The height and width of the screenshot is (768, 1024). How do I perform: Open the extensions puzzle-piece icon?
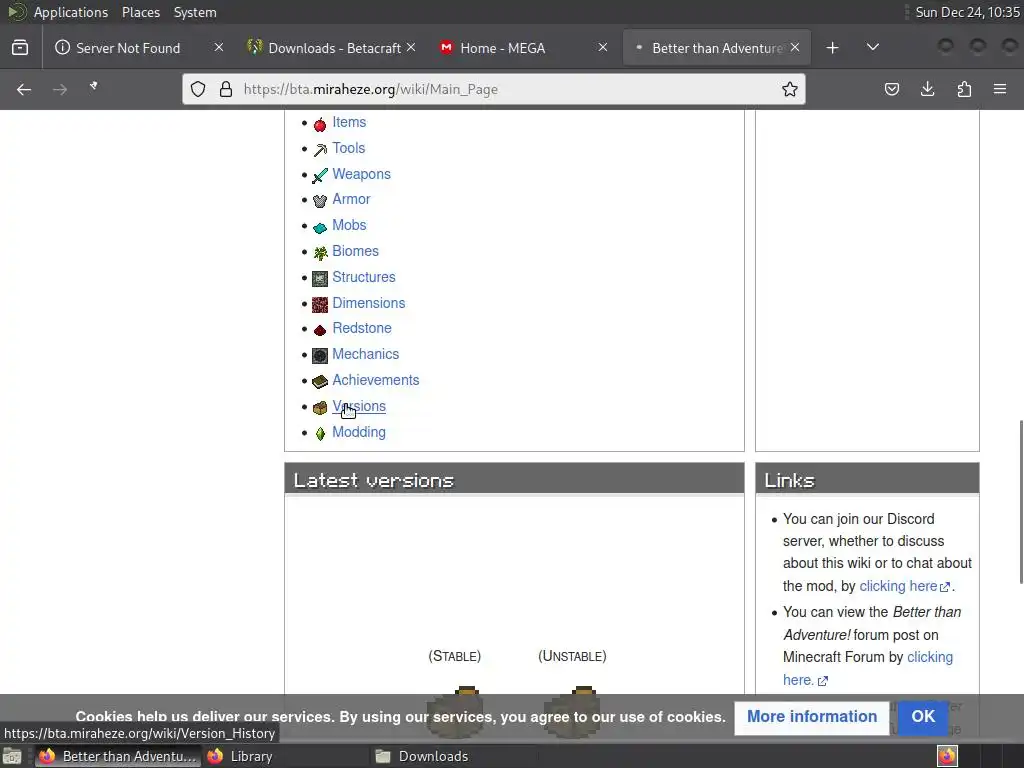tap(964, 89)
